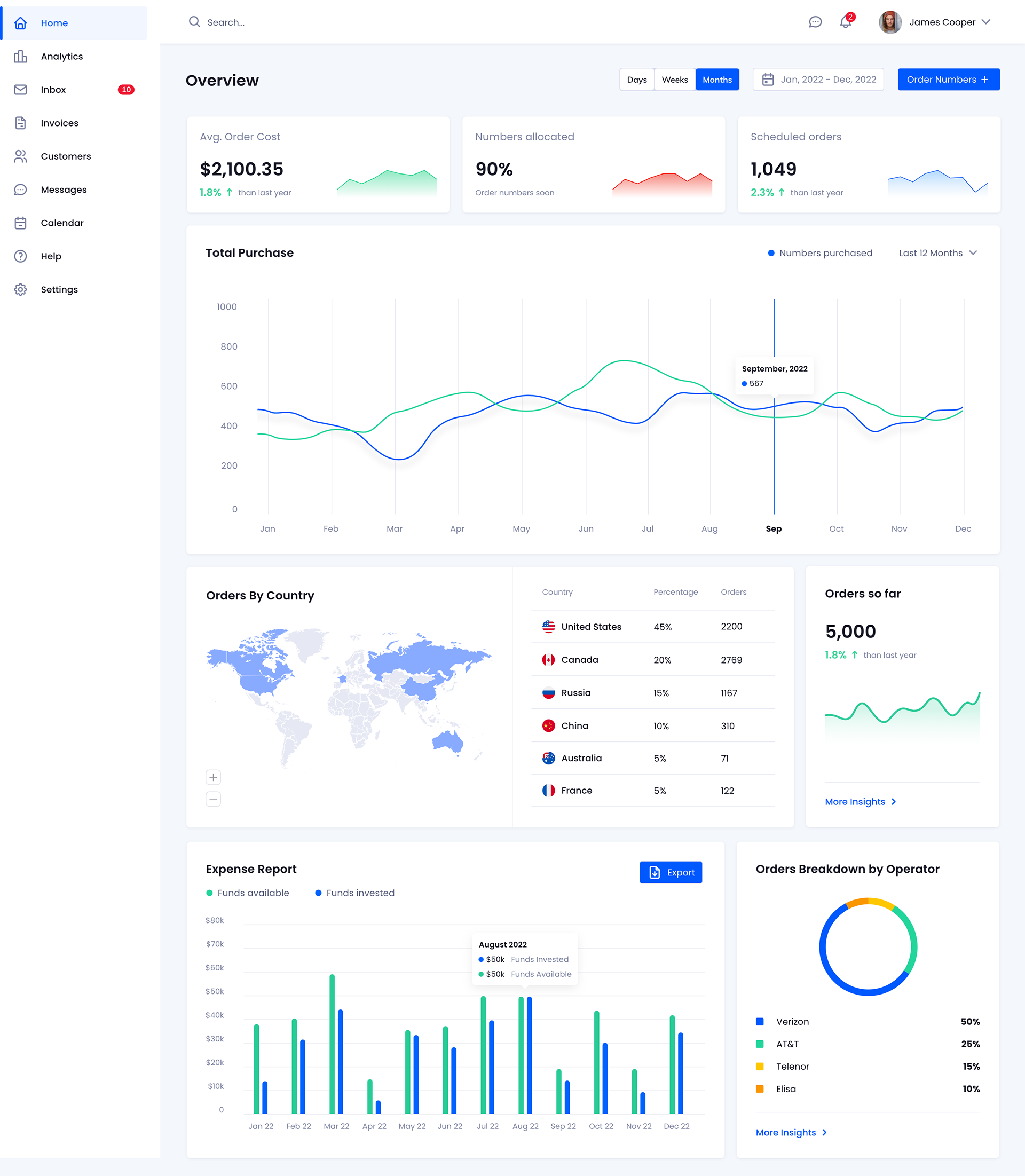The height and width of the screenshot is (1176, 1025).
Task: Click the Help label in sidebar
Action: pos(51,256)
